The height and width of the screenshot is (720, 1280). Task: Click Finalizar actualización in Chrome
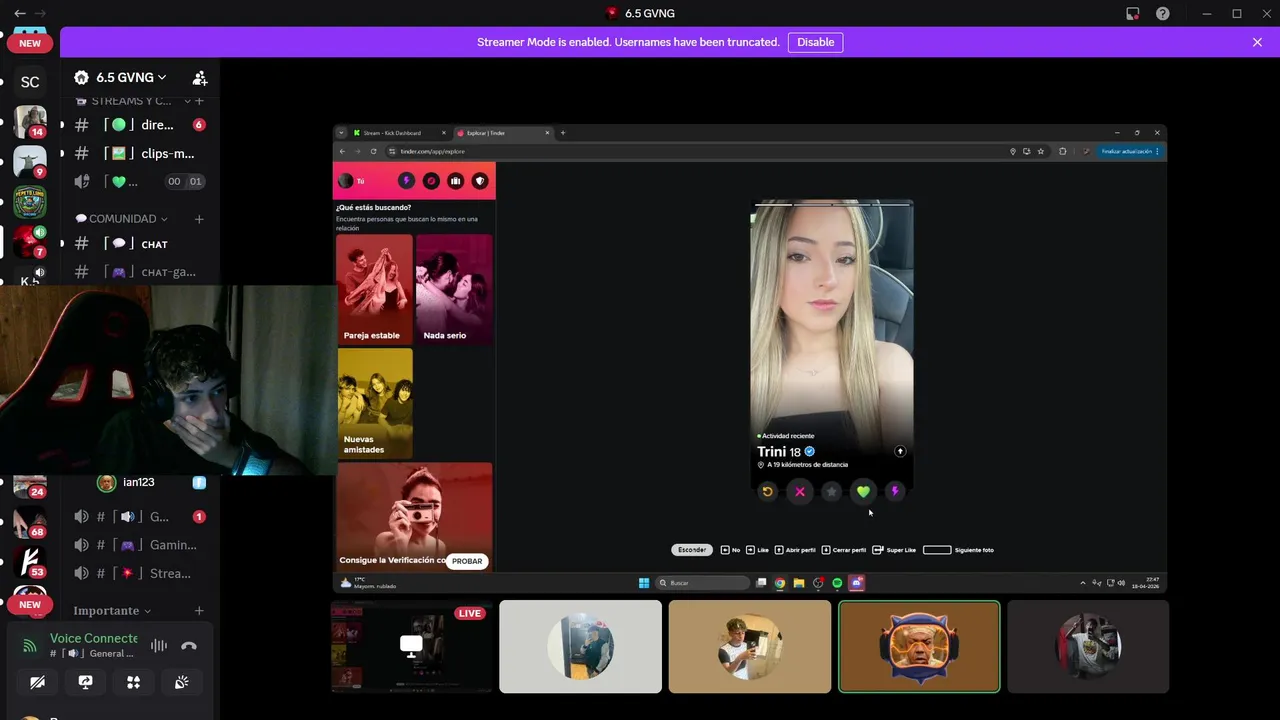(x=1130, y=151)
